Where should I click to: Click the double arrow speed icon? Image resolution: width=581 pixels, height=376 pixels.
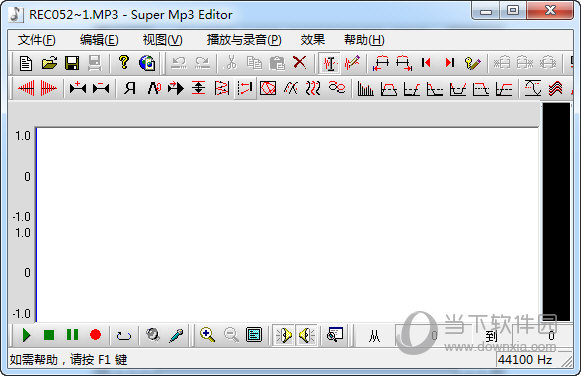(175, 88)
